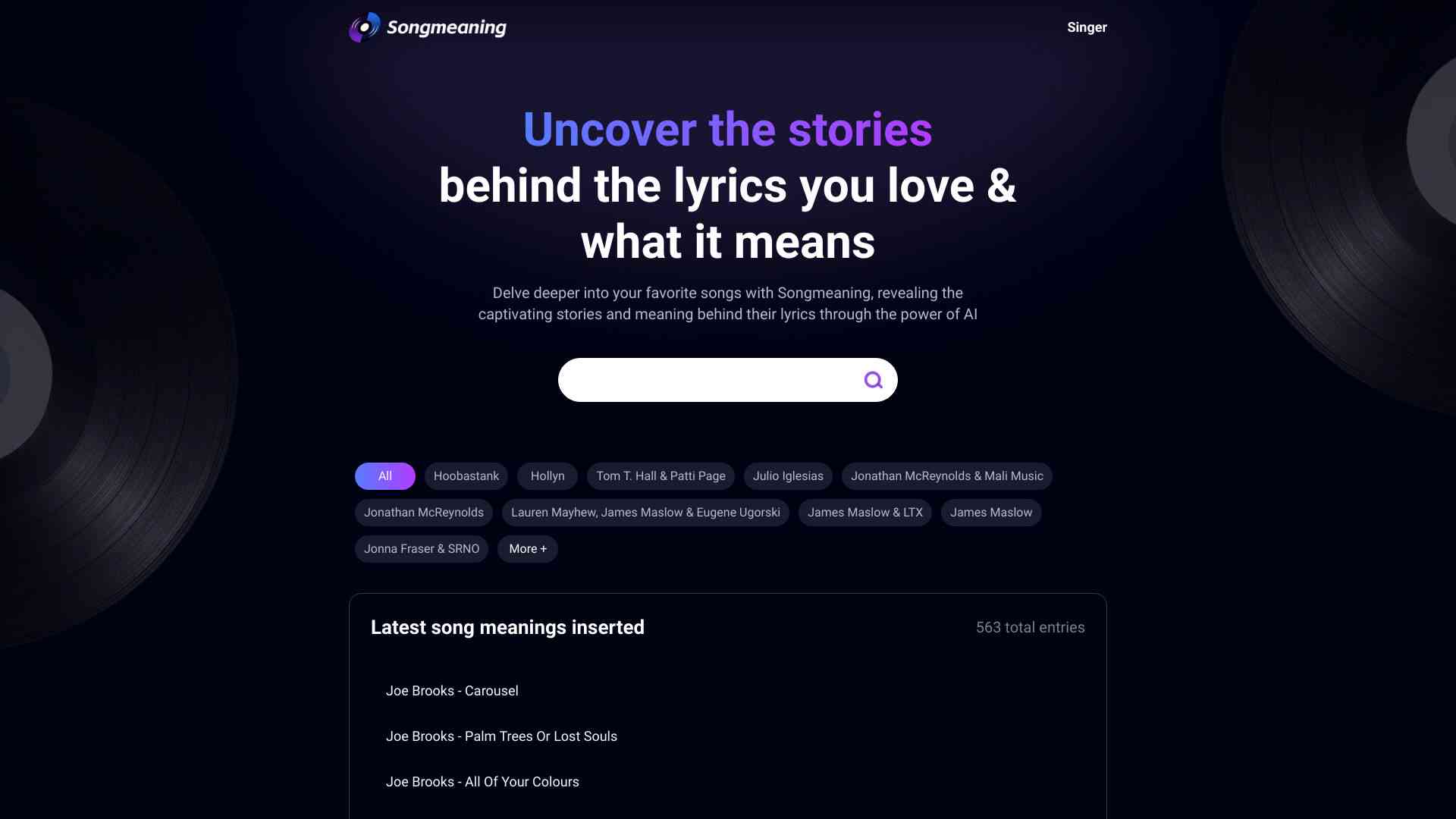Click 'Joe Brooks - Carousel' song entry
1456x819 pixels.
(x=452, y=691)
